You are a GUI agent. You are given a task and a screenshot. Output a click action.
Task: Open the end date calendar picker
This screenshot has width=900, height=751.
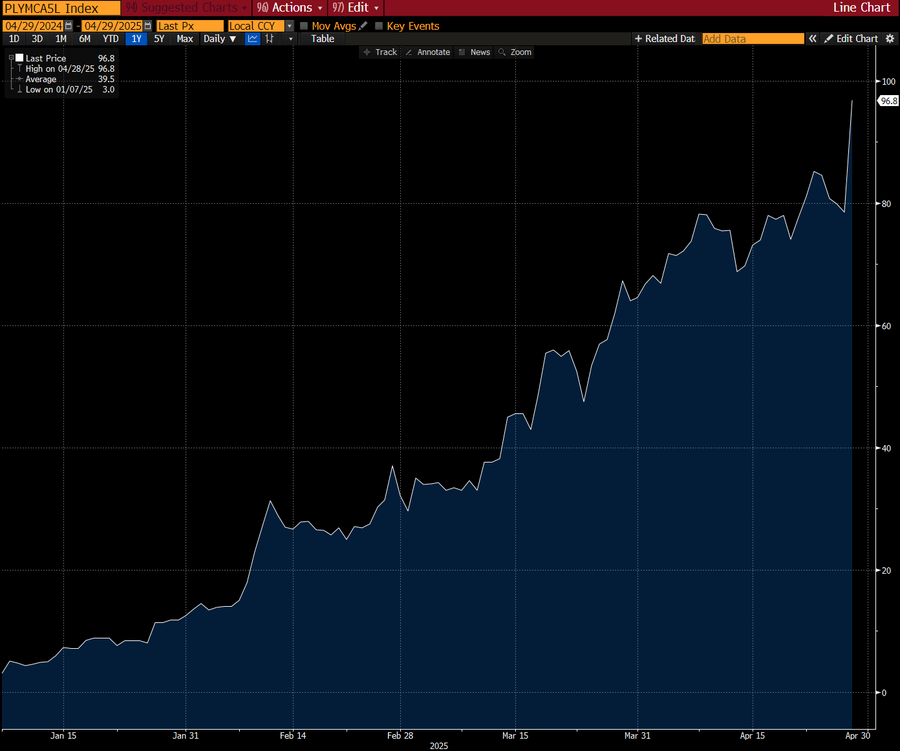pyautogui.click(x=148, y=25)
